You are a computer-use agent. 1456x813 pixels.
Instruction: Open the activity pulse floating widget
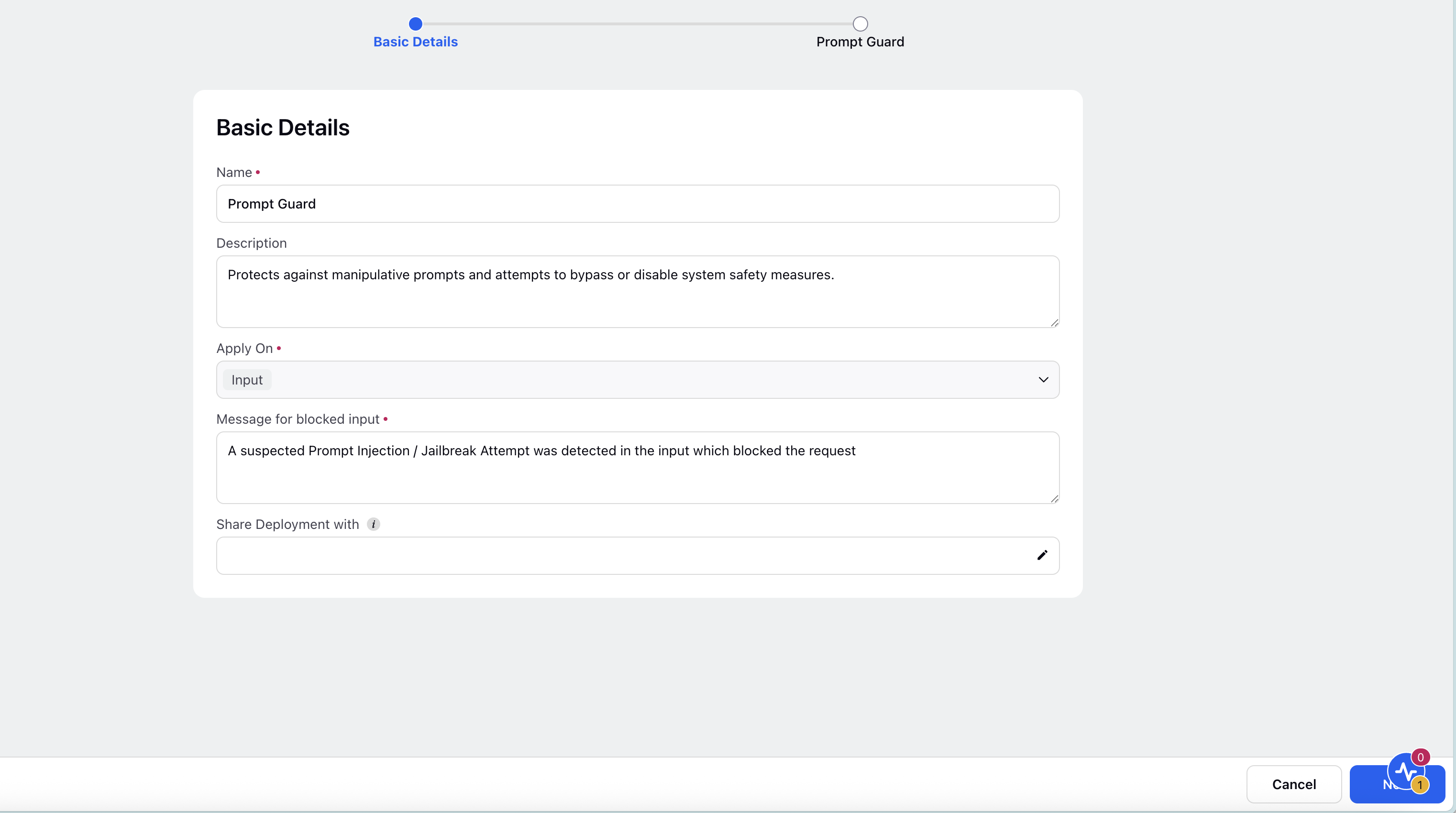click(1406, 771)
